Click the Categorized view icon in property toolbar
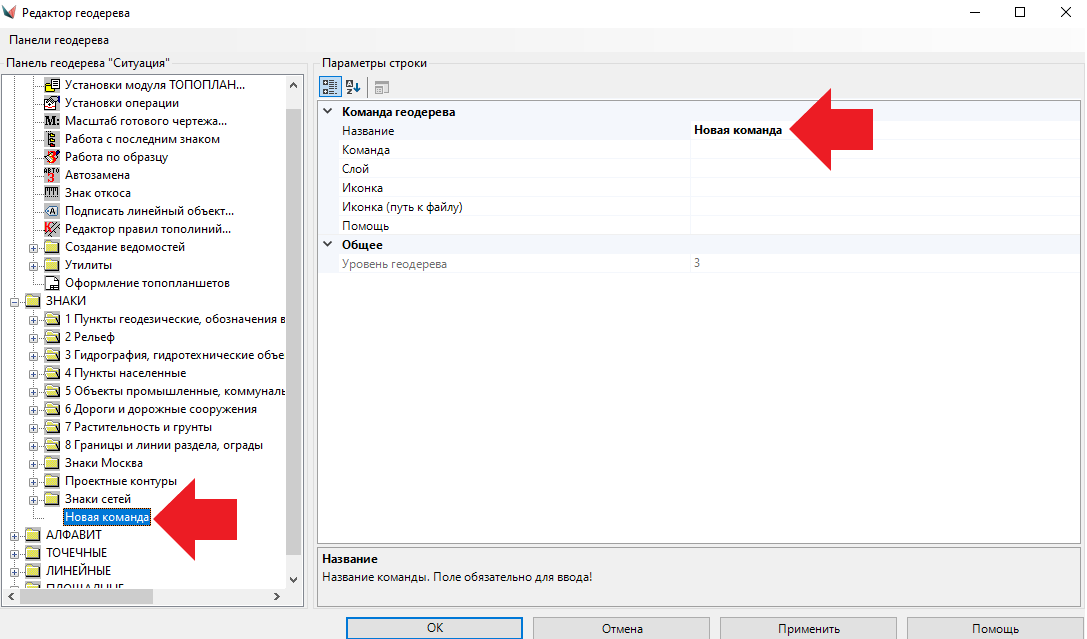This screenshot has width=1087, height=639. pos(330,87)
